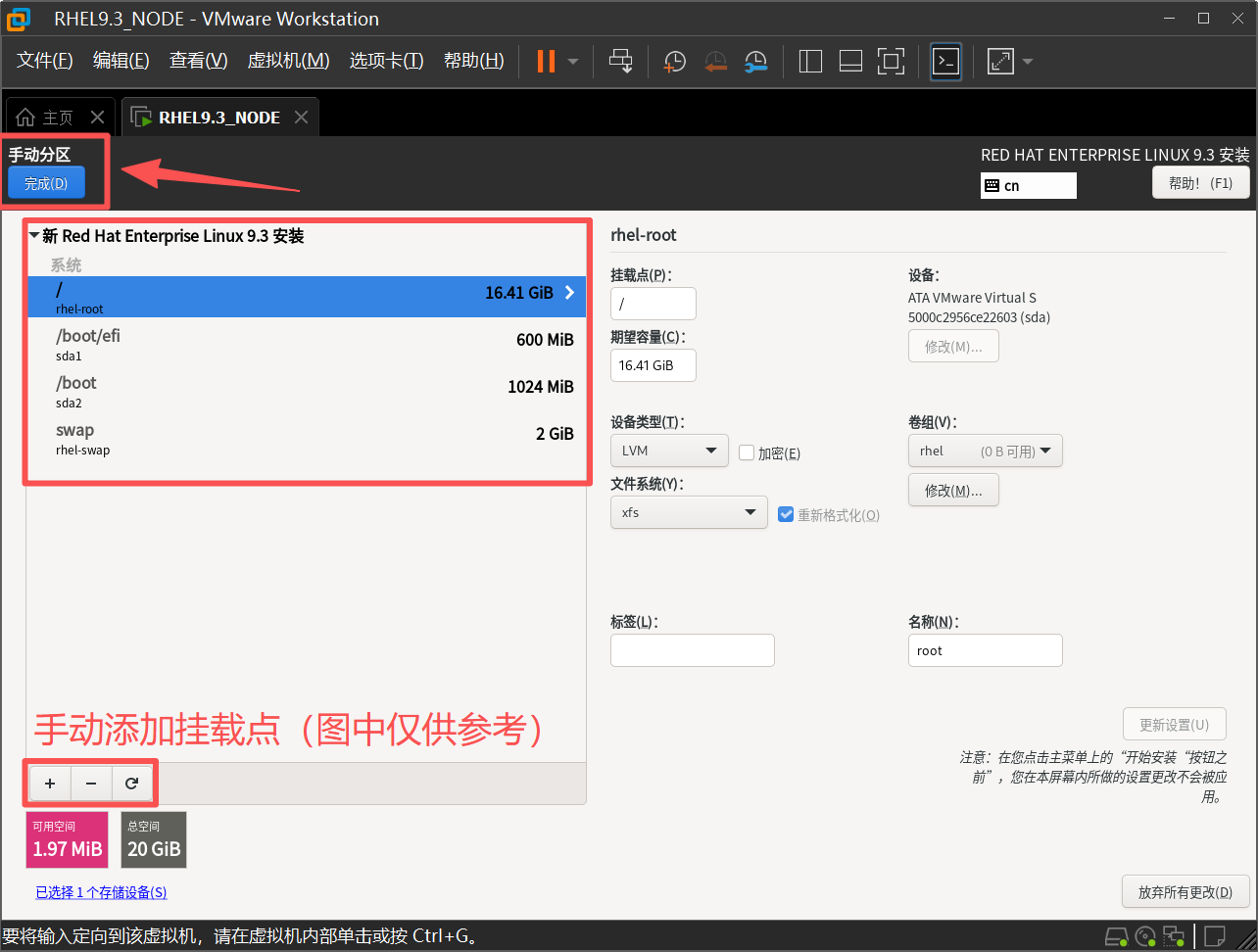The image size is (1258, 952).
Task: Click the 放弃所有更改(D) button
Action: point(1185,892)
